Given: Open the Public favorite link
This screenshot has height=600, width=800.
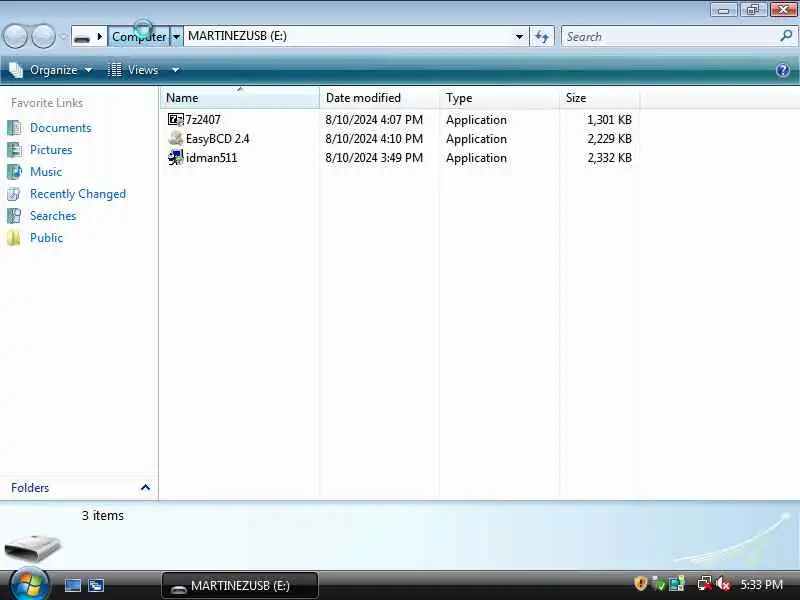Looking at the screenshot, I should click(46, 238).
